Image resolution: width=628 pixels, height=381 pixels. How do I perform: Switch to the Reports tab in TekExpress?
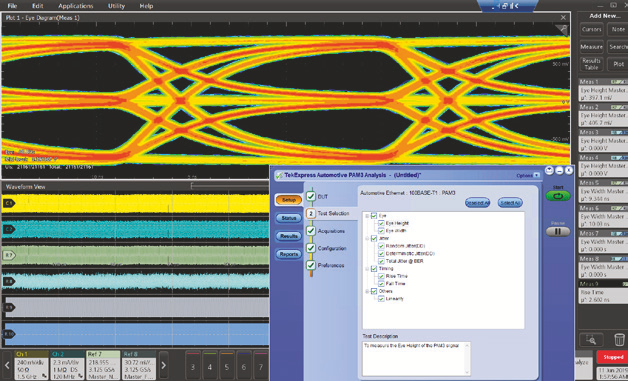point(289,254)
